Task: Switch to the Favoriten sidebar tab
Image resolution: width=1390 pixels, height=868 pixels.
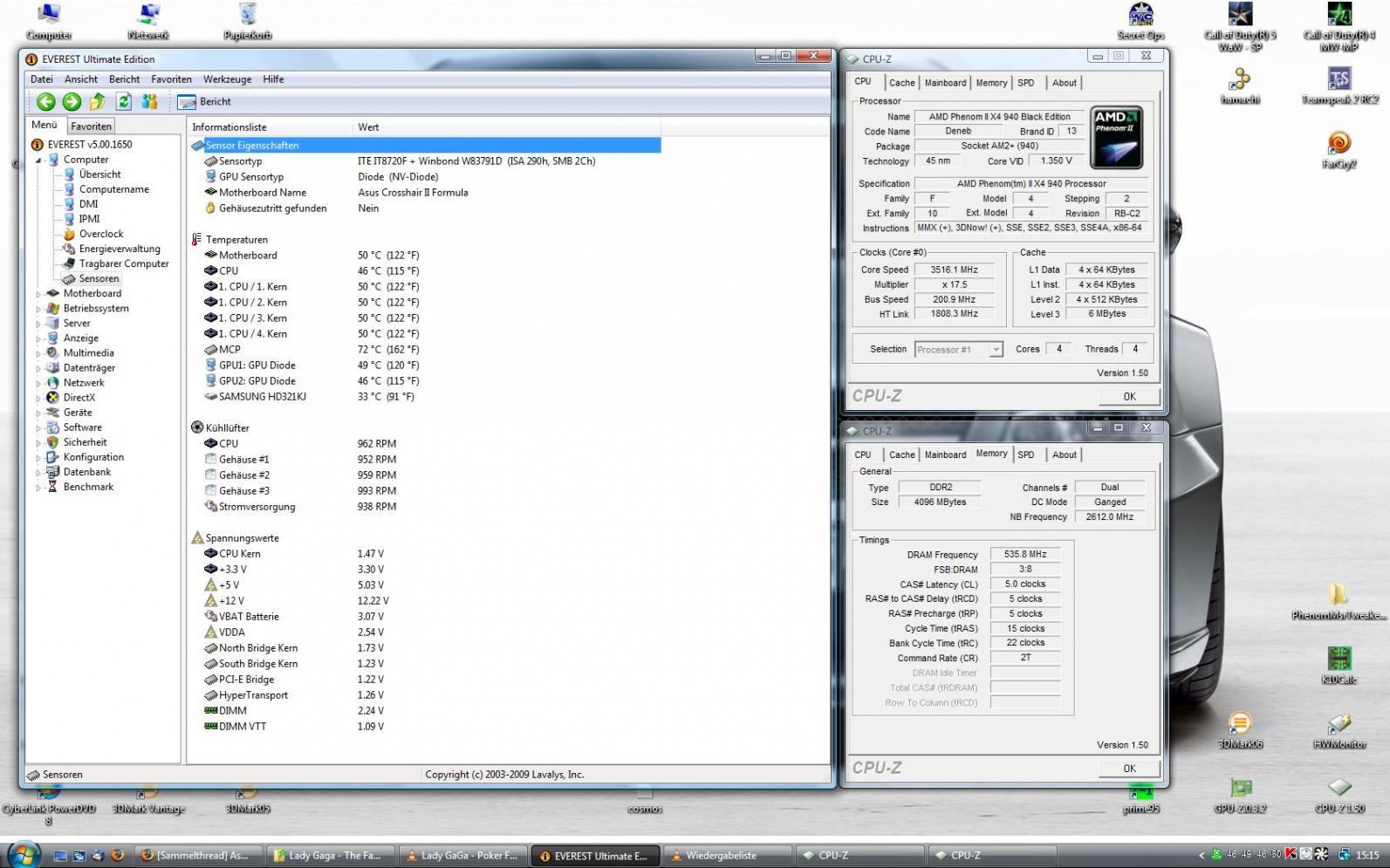Action: tap(91, 126)
